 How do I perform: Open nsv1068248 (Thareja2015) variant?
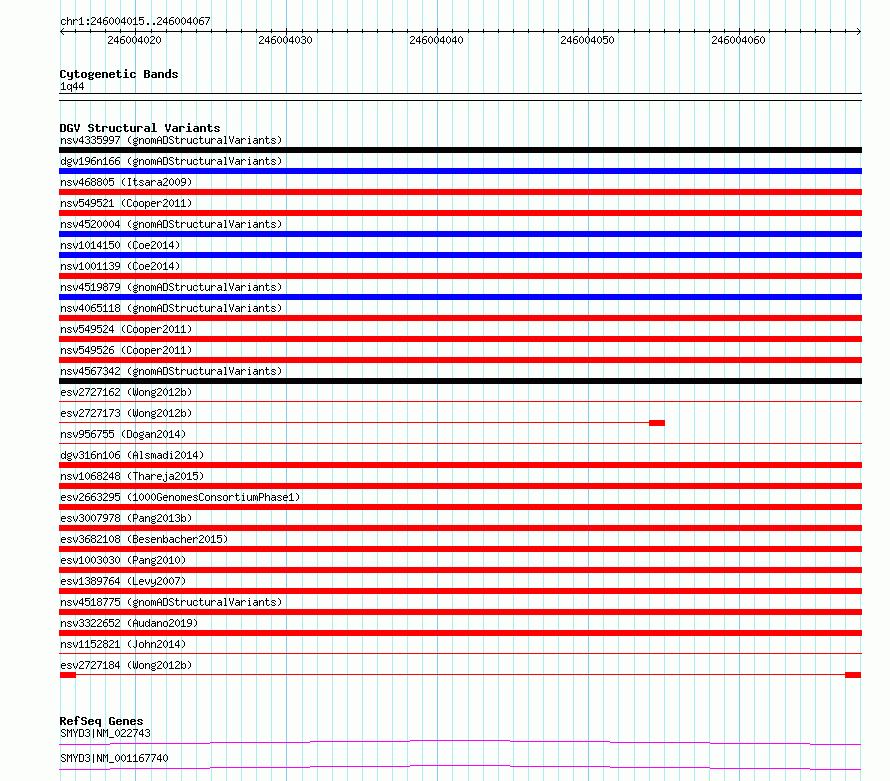[x=132, y=476]
